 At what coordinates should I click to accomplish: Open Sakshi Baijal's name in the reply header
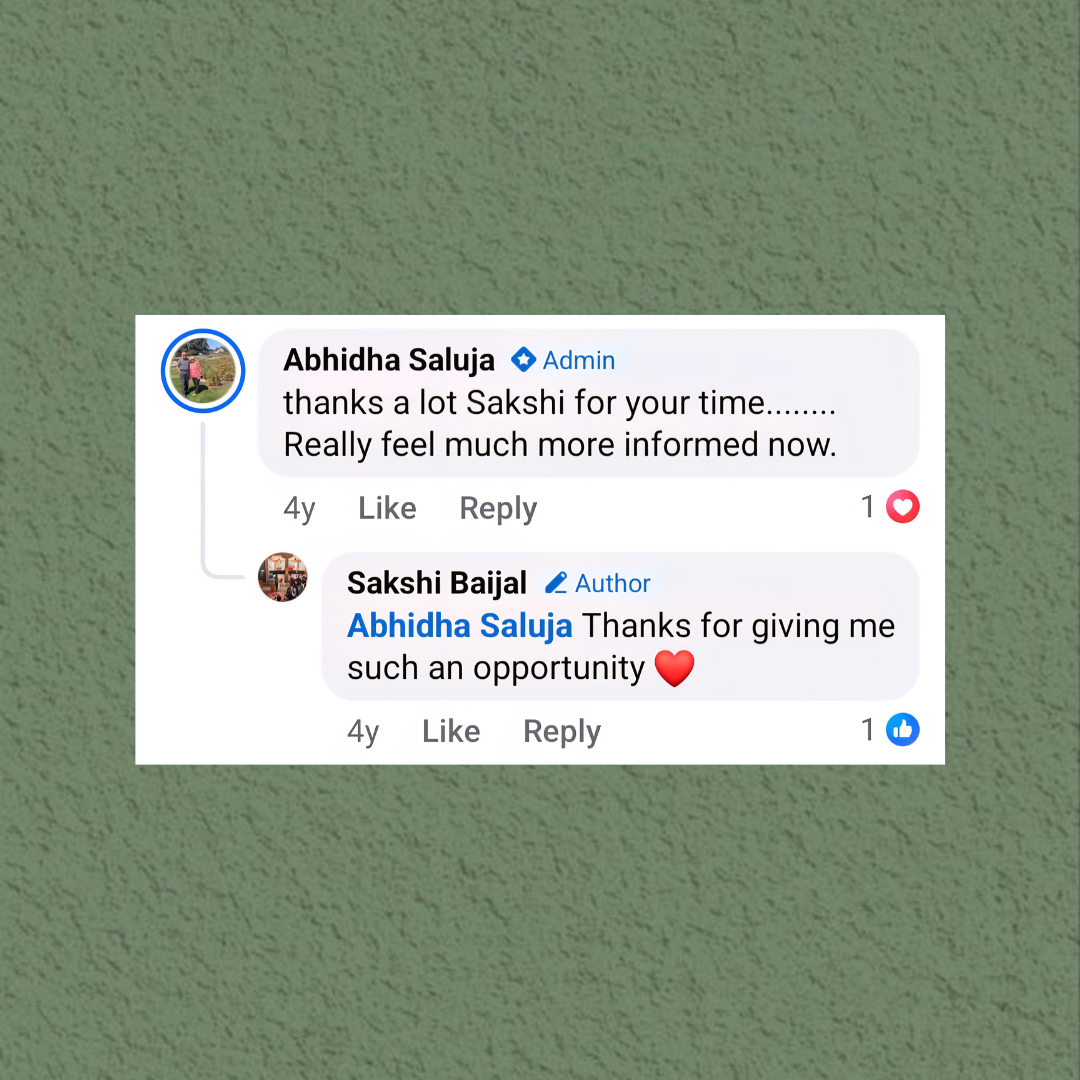(x=437, y=583)
